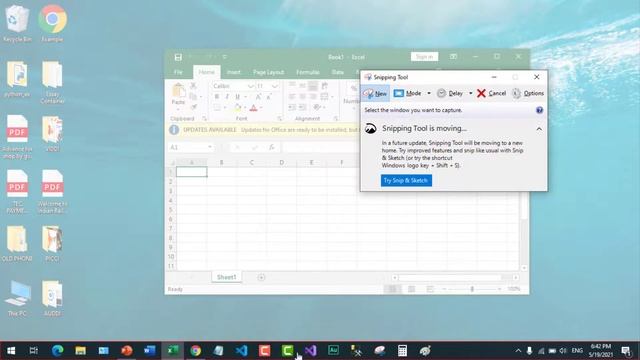
Task: Click the Copy icon in Excel ribbon
Action: (193, 97)
